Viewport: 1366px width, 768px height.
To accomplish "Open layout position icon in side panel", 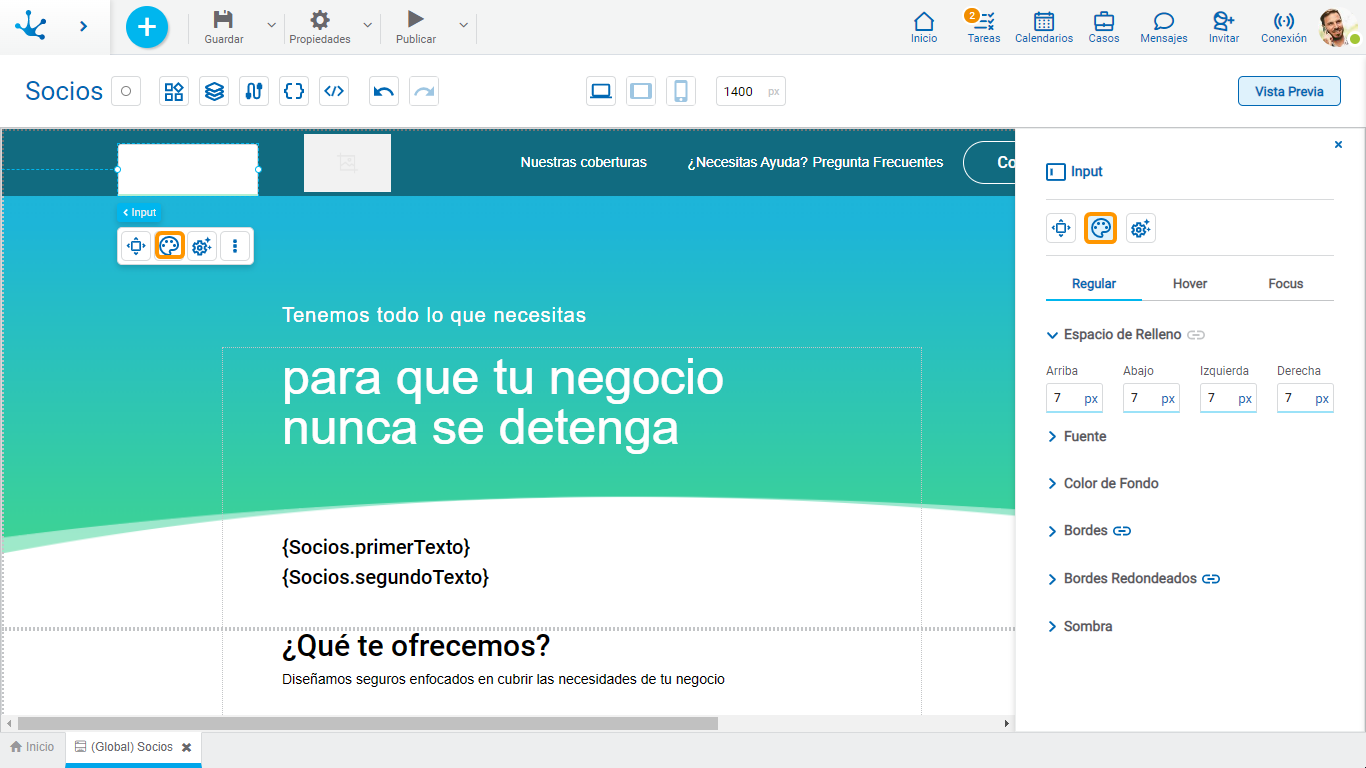I will tap(1061, 228).
